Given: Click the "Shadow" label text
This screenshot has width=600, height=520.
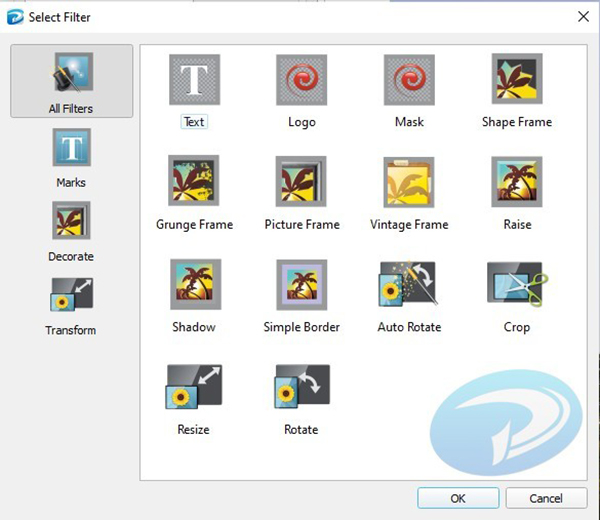Looking at the screenshot, I should tap(194, 327).
